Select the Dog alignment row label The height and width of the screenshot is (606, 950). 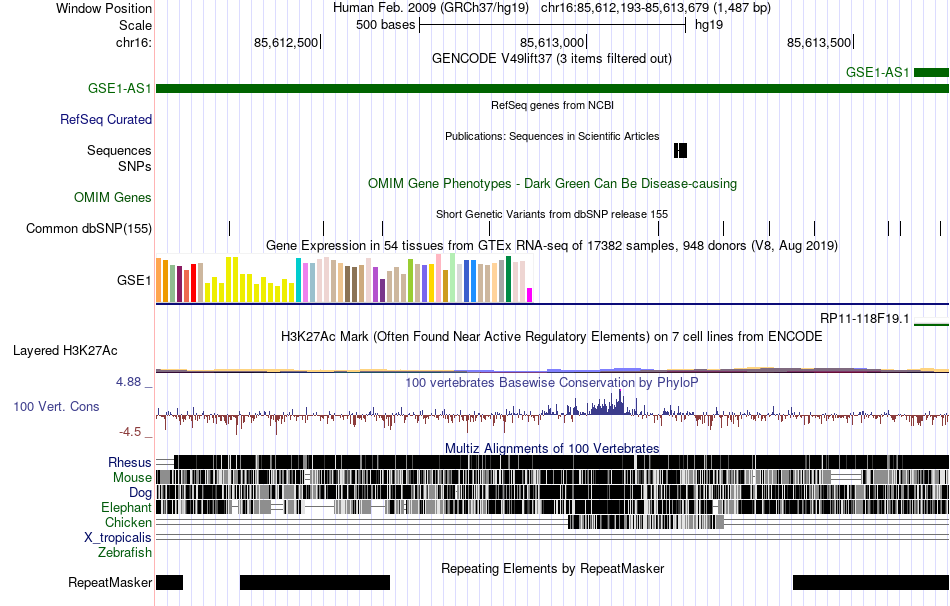coord(140,493)
